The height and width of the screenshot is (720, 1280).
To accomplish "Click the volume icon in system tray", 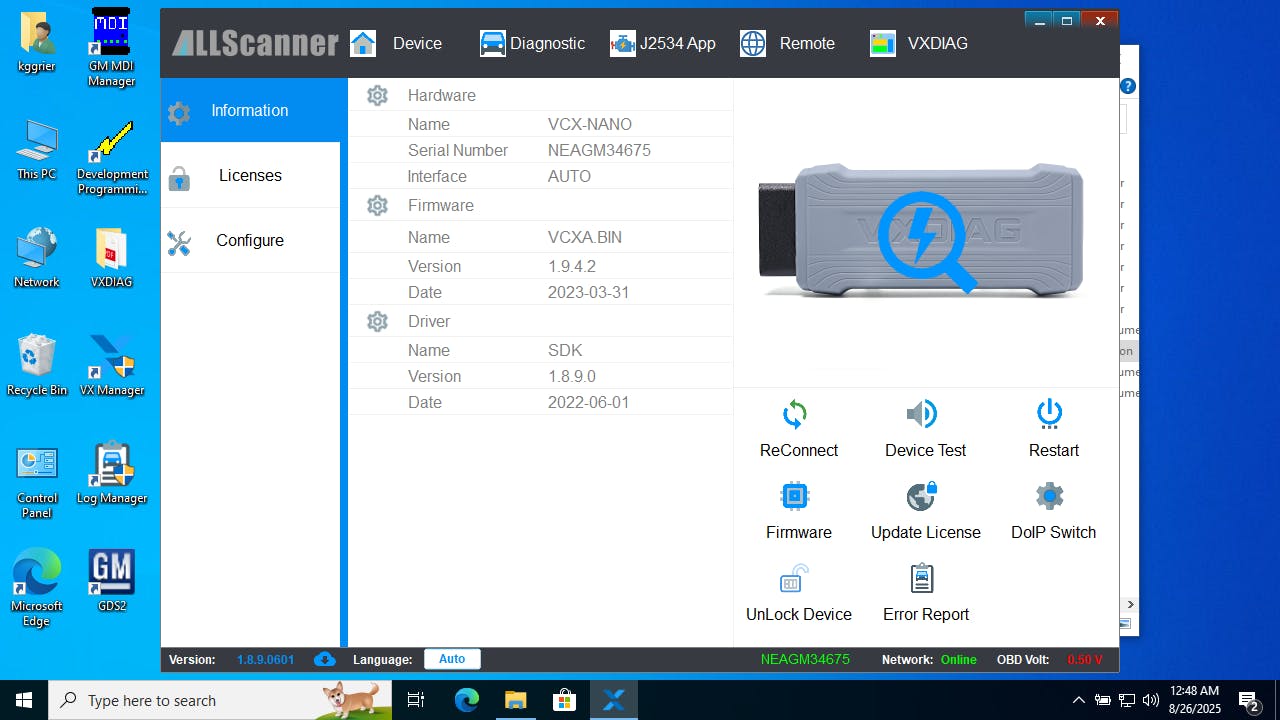I will [x=1151, y=700].
